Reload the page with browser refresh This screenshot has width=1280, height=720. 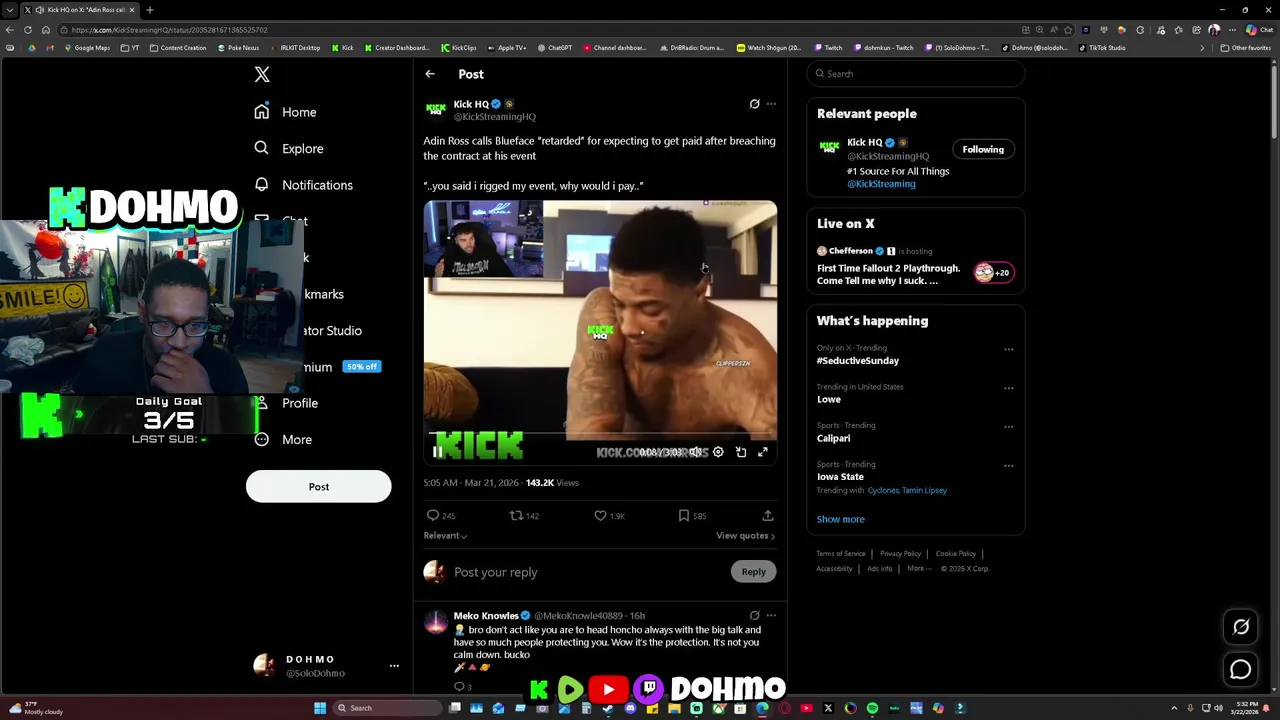coord(28,30)
